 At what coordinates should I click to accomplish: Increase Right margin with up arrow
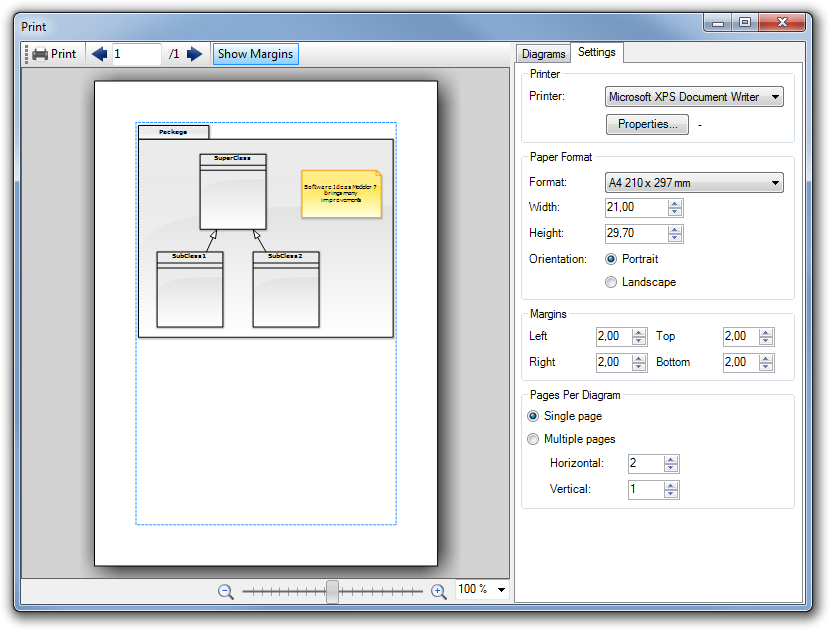639,359
